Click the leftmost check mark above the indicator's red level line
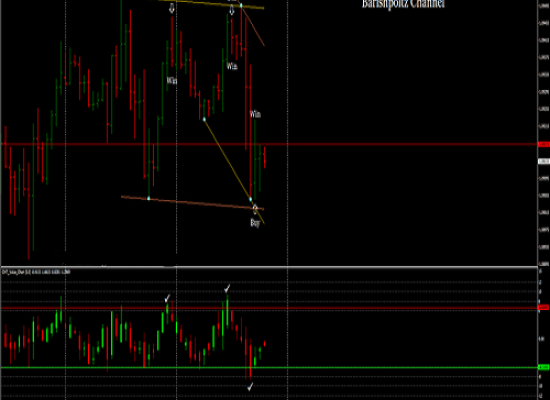This screenshot has height=400, width=550. click(x=167, y=299)
